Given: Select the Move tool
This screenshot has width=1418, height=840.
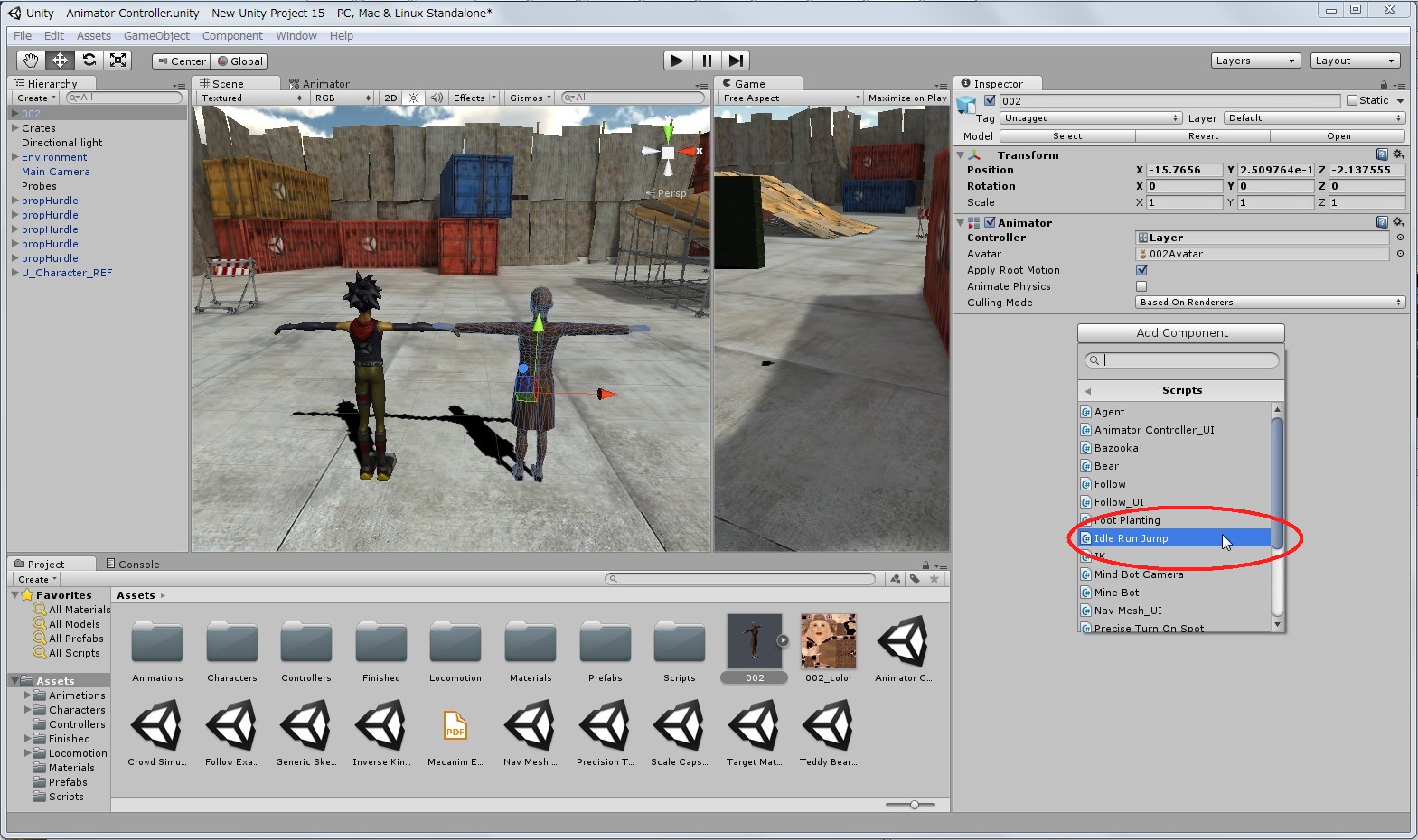Looking at the screenshot, I should pos(60,61).
